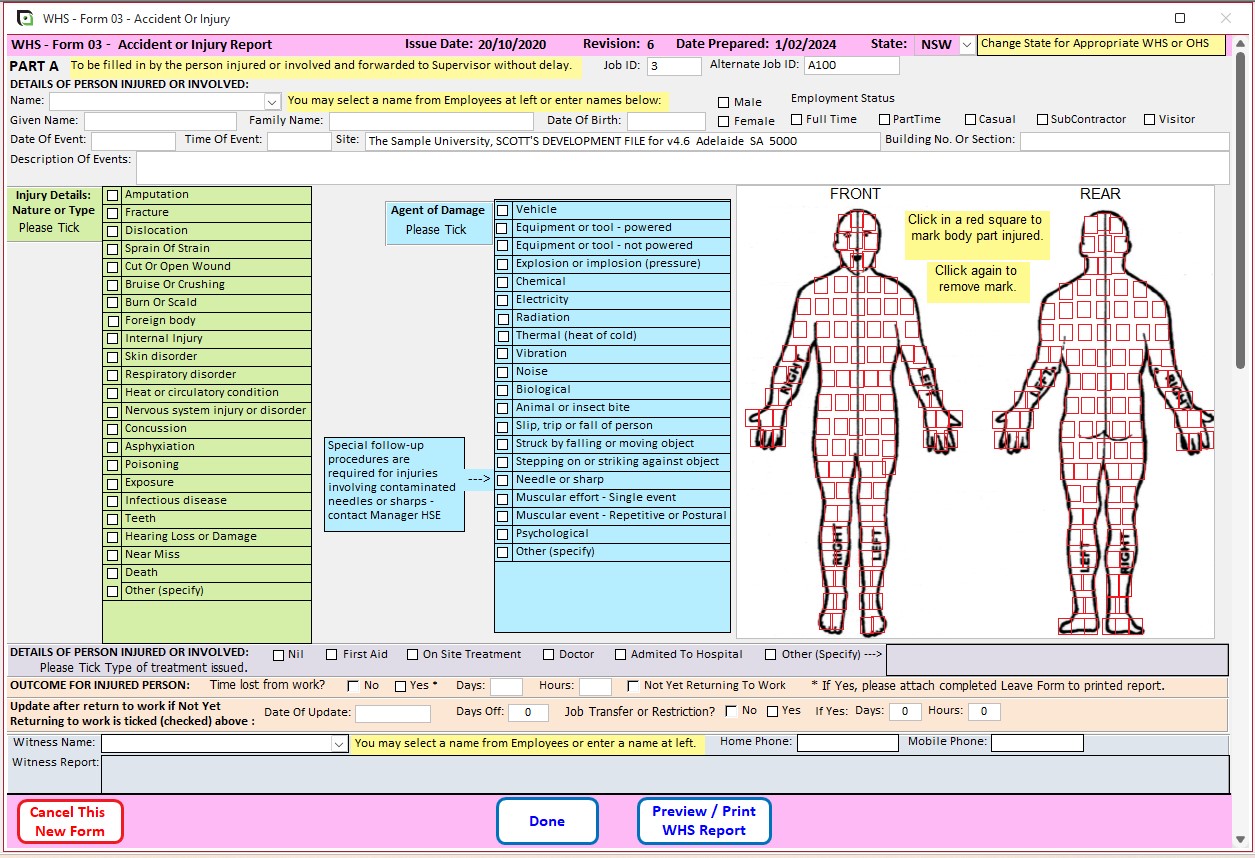Click Change State for Appropriate WHS or OHS
Screen dimensions: 1255x858
[1100, 45]
